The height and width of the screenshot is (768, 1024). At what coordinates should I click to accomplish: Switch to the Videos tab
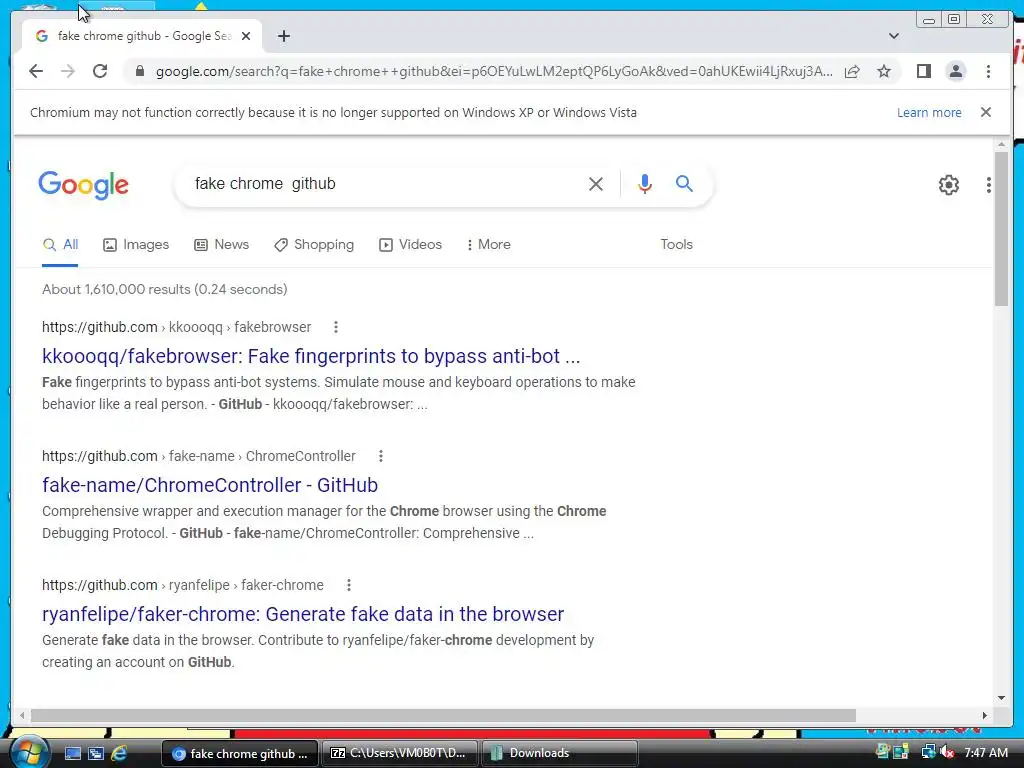(410, 245)
